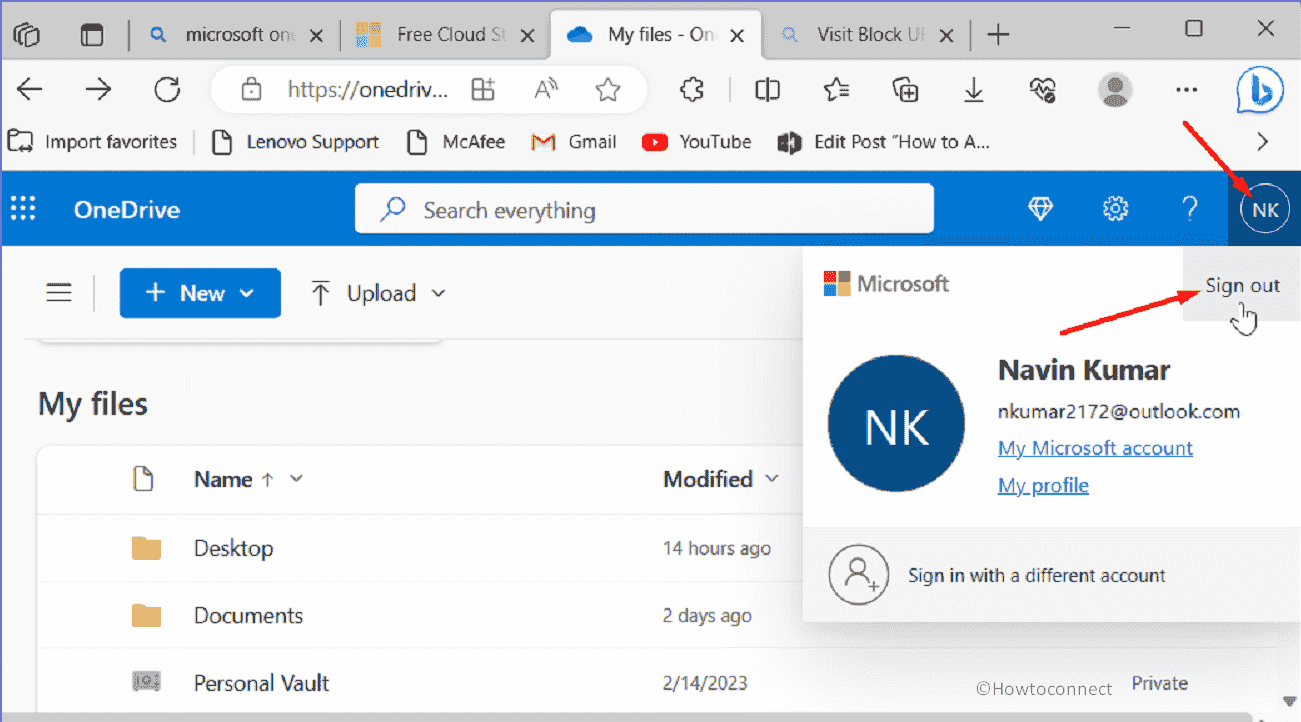Open the Favorites list icon
Screen dimensions: 1301x722
coord(836,90)
